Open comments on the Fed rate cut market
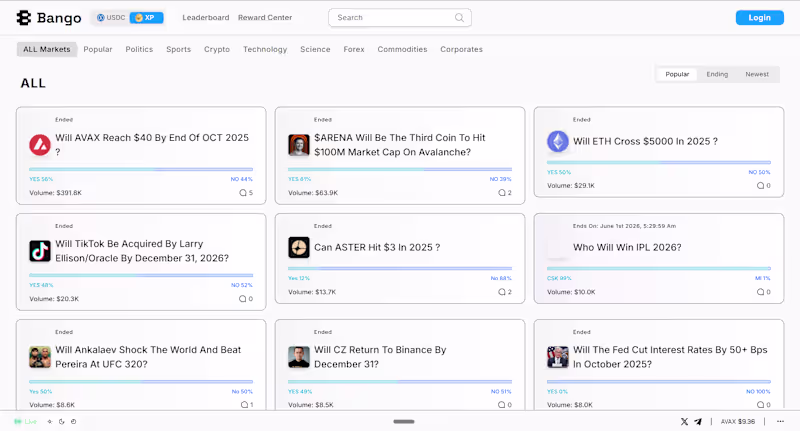 coord(764,404)
